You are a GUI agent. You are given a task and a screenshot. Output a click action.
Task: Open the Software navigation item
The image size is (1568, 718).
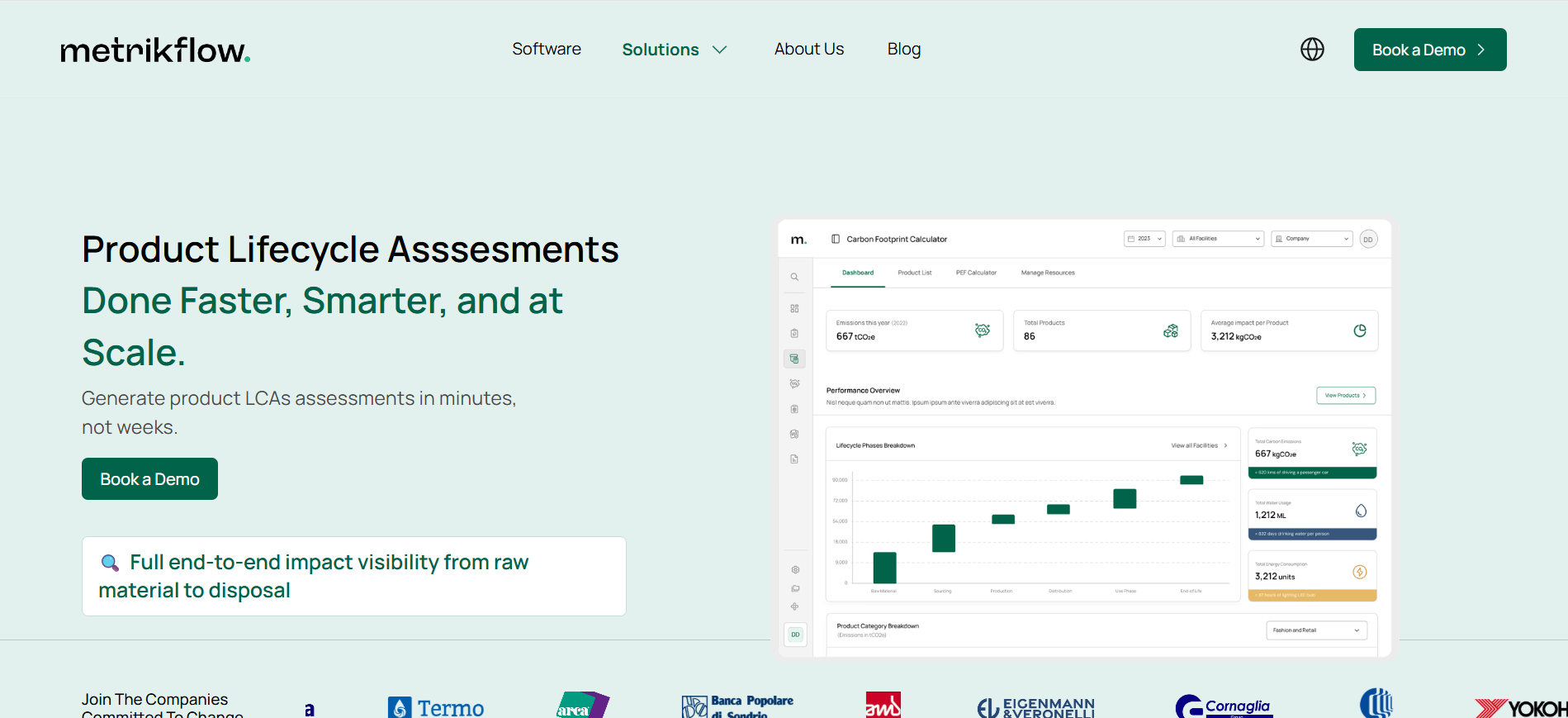(x=547, y=49)
